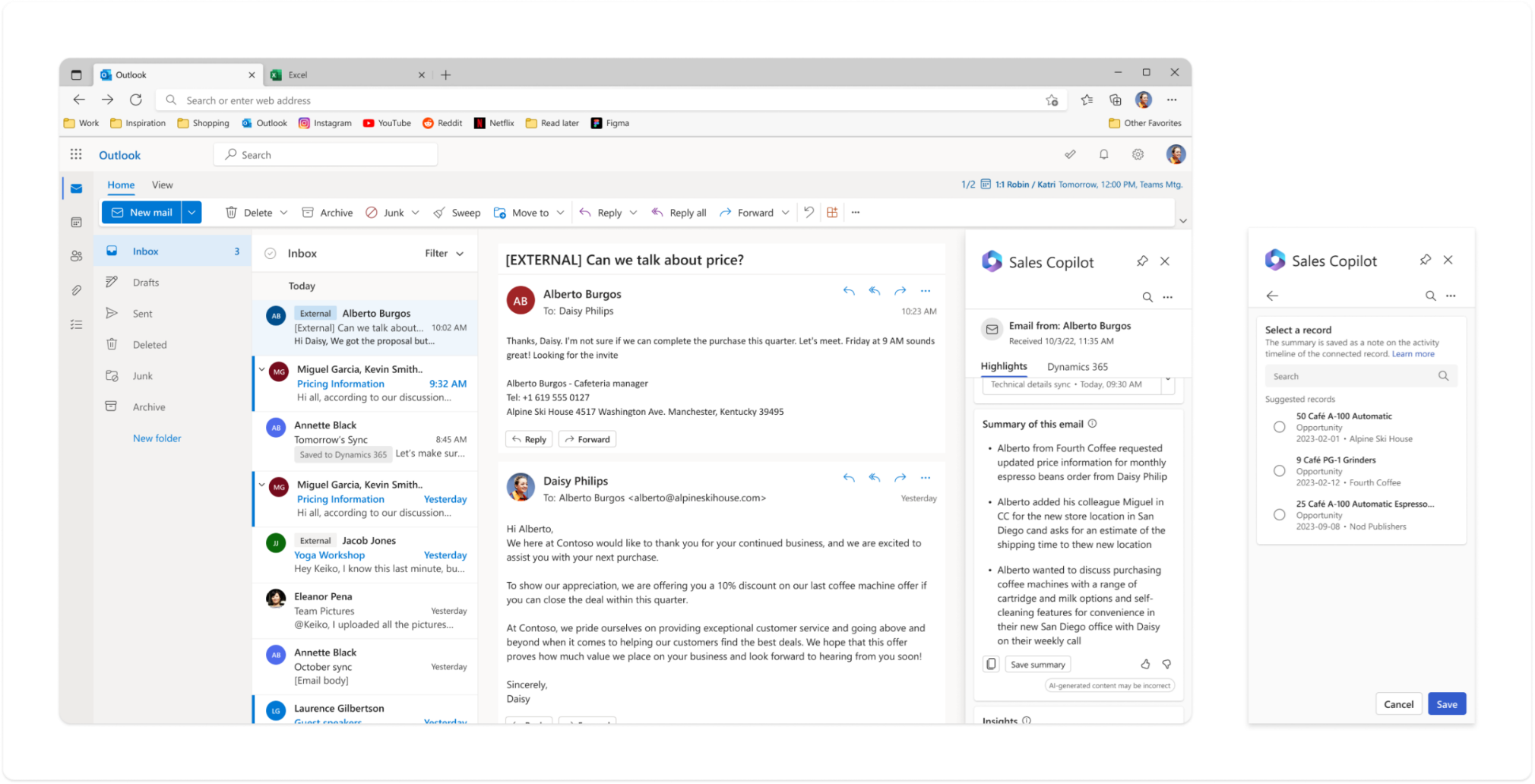
Task: Switch to the Excel browser tab
Action: point(348,74)
